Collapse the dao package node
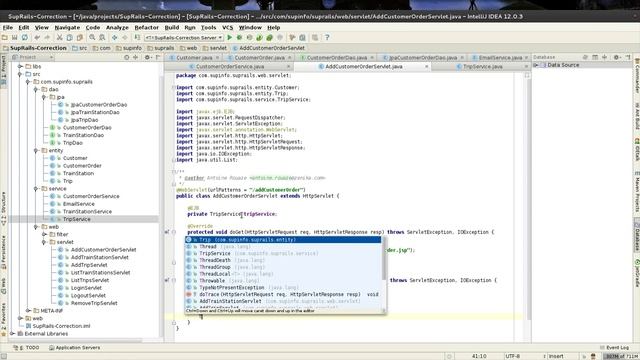 point(36,89)
